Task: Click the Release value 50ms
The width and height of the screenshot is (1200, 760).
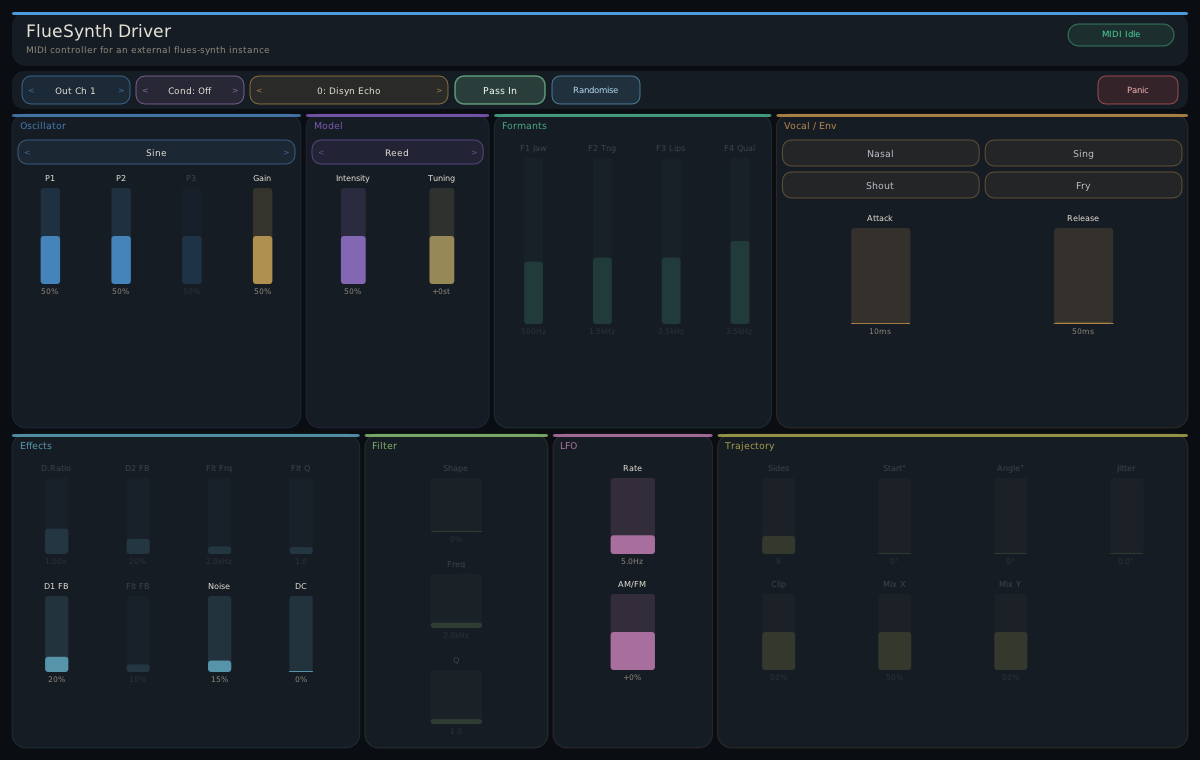Action: [x=1083, y=332]
